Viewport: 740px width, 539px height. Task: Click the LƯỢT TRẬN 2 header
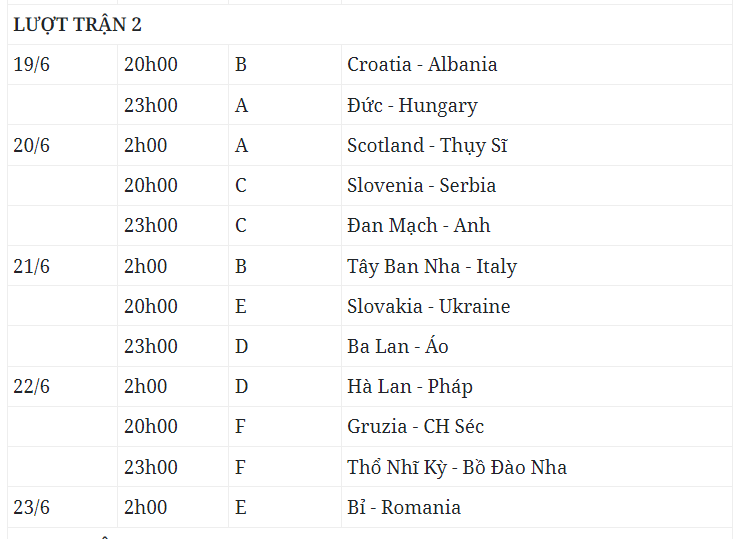(77, 25)
